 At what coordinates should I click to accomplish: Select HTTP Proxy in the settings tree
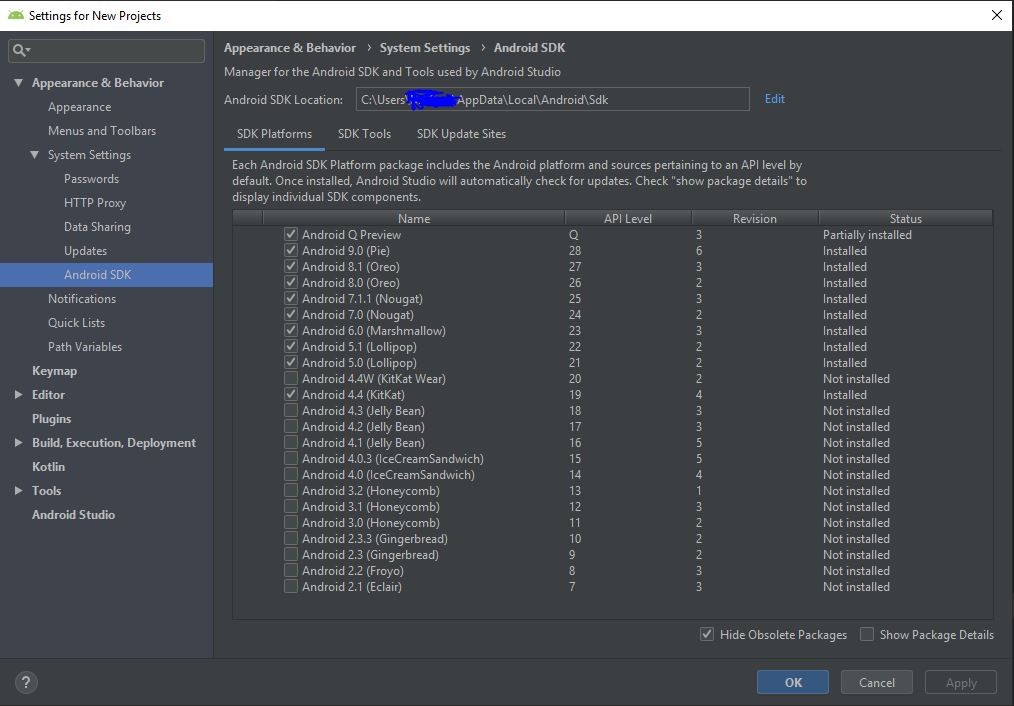coord(95,203)
